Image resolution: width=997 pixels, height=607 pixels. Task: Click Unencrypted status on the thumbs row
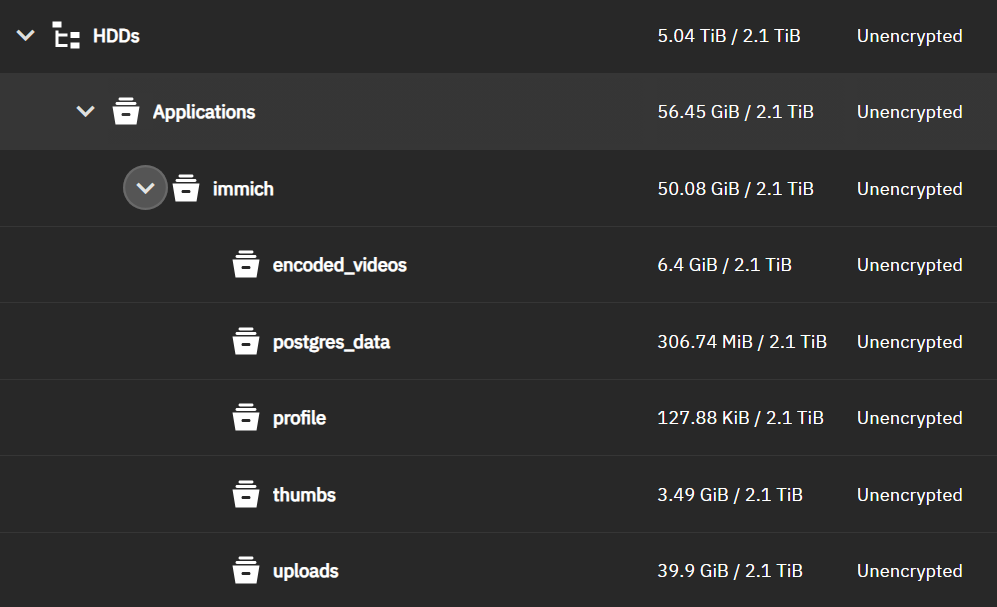909,494
